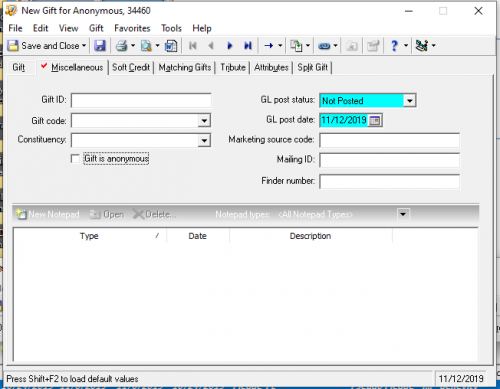
Task: Click the Word merge document icon
Action: [171, 46]
